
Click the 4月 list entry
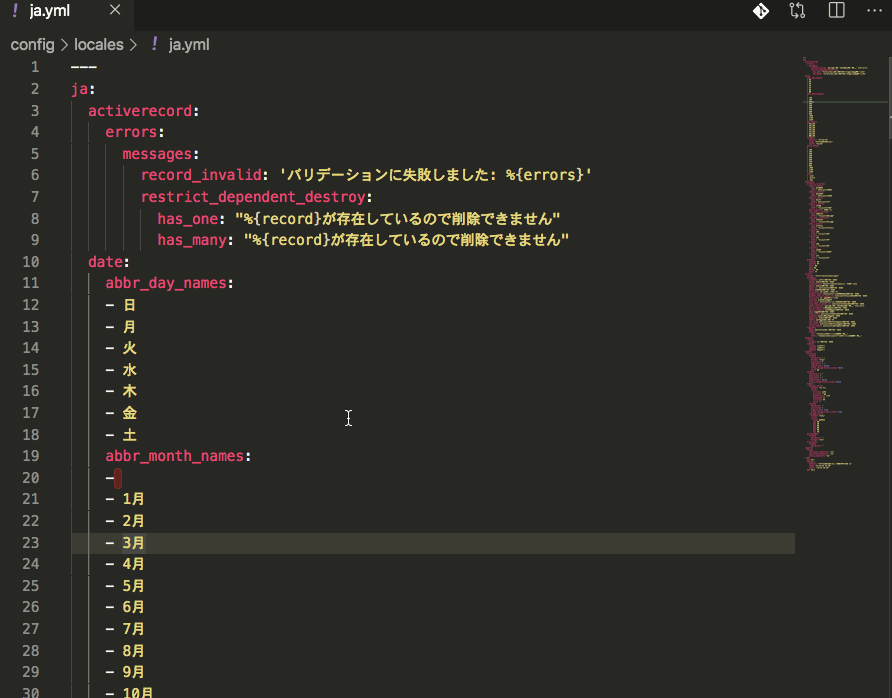pos(133,564)
